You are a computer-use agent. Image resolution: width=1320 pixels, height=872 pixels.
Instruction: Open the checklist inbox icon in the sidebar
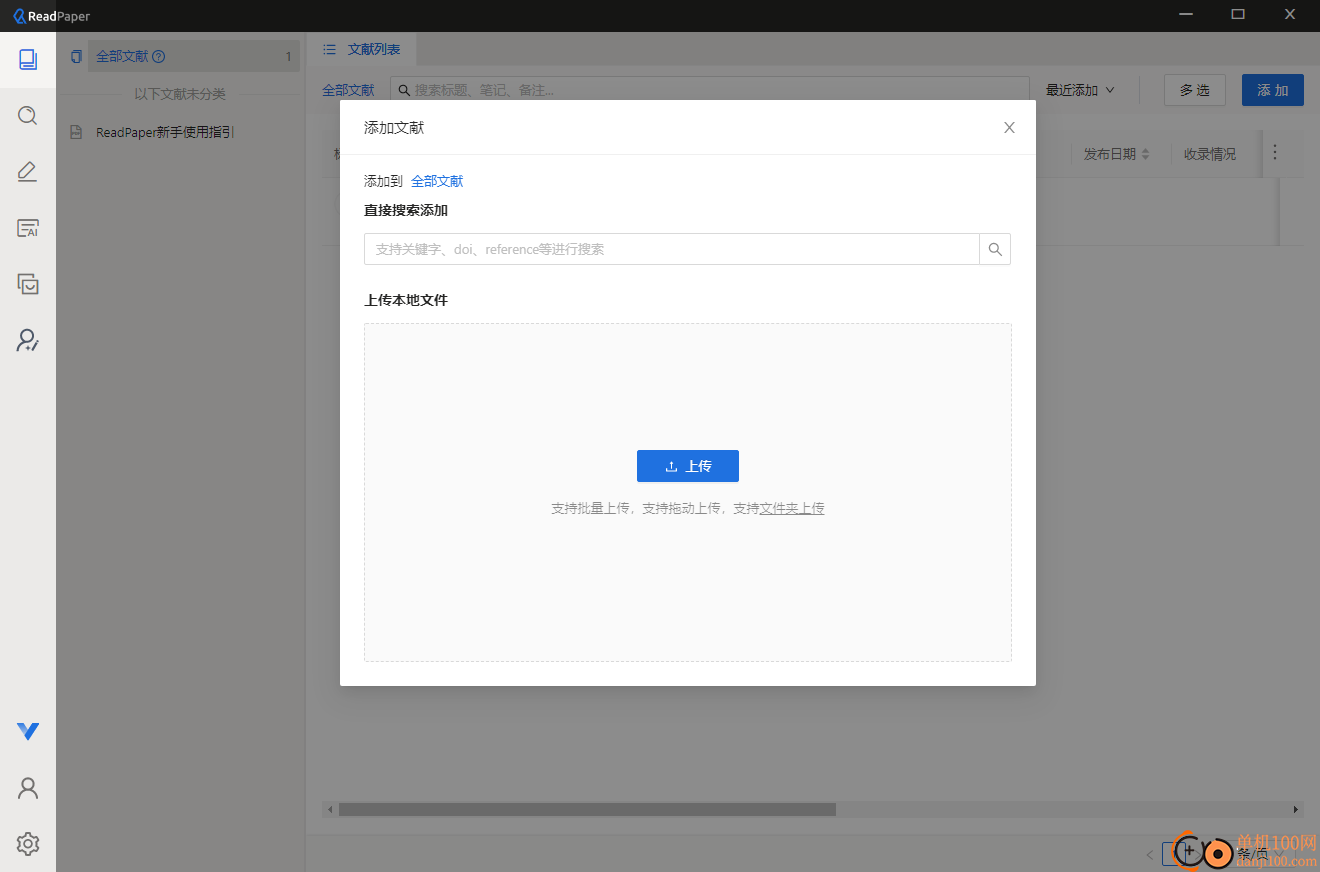pyautogui.click(x=28, y=284)
